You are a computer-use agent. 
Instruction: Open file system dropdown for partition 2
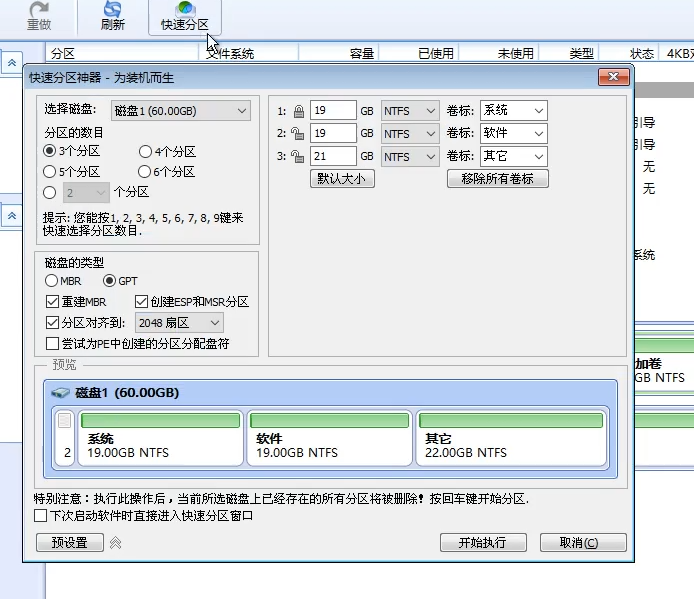(x=410, y=134)
